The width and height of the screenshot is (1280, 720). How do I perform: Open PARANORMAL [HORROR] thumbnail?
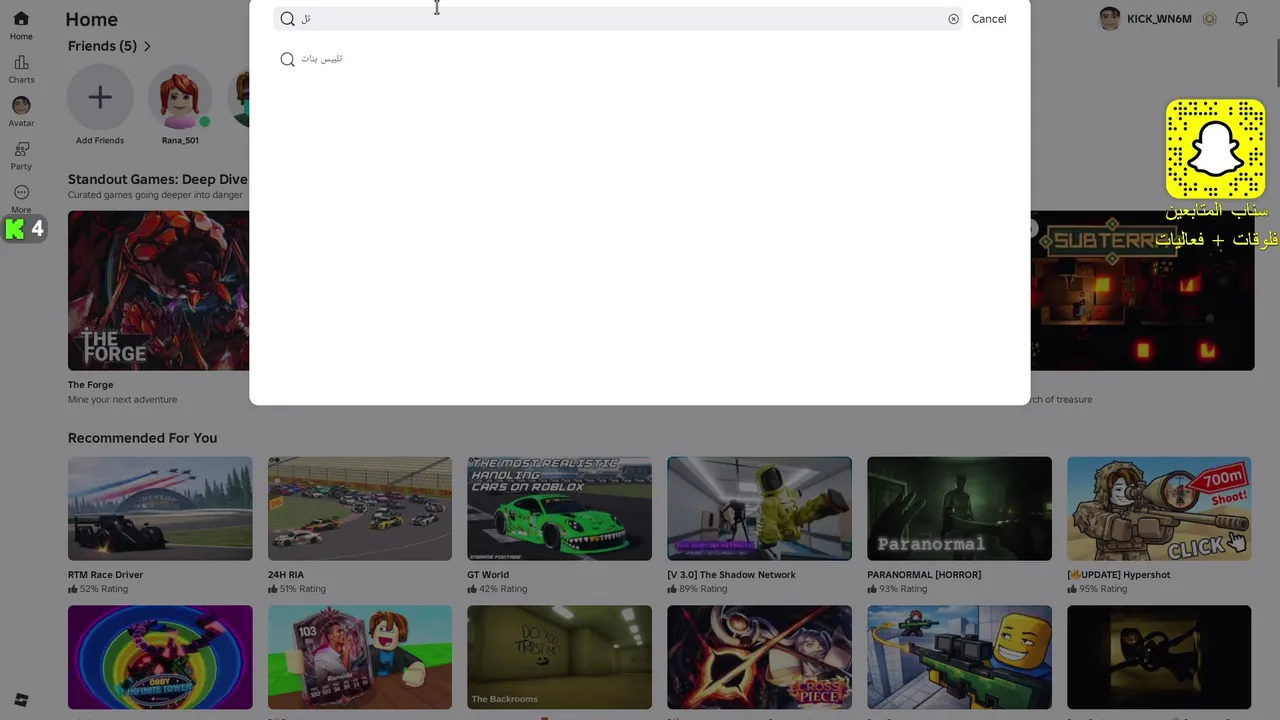coord(959,509)
